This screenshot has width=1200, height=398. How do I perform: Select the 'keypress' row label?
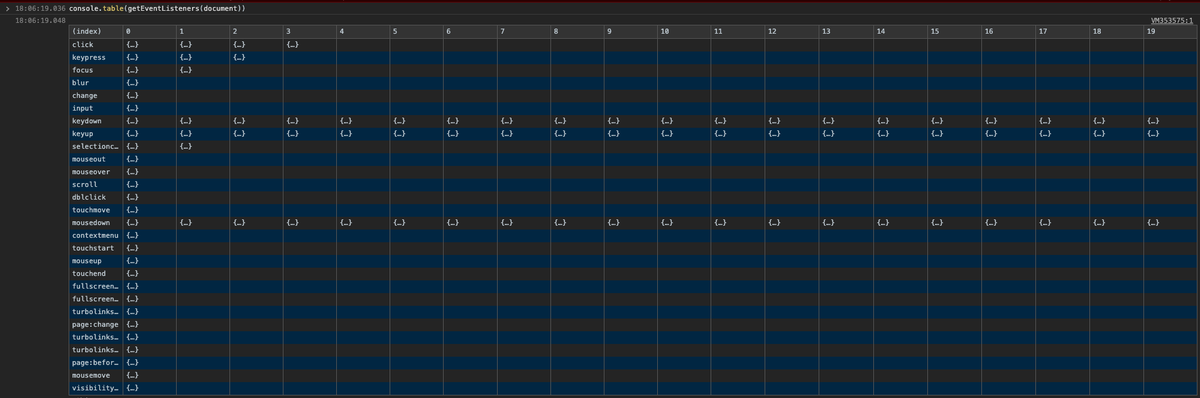pyautogui.click(x=89, y=58)
